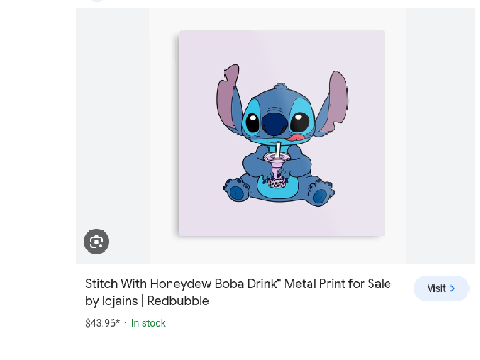Click Stitch's torn left ear
The height and width of the screenshot is (360, 480).
[227, 97]
